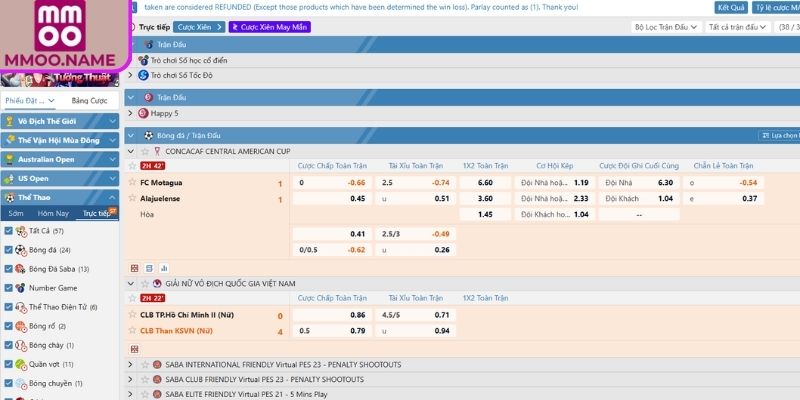Screen dimensions: 800x400
Task: Toggle the Number Game checkbox
Action: pos(9,288)
